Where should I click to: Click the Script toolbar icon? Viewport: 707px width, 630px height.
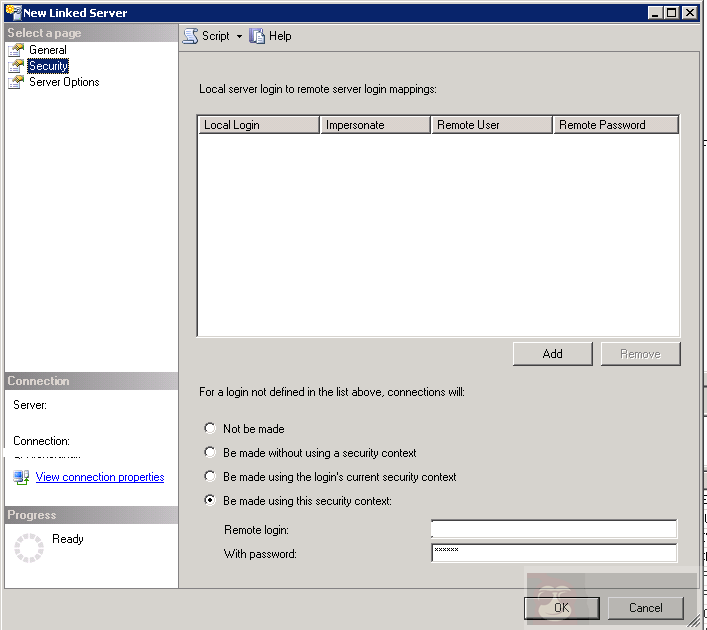coord(190,36)
